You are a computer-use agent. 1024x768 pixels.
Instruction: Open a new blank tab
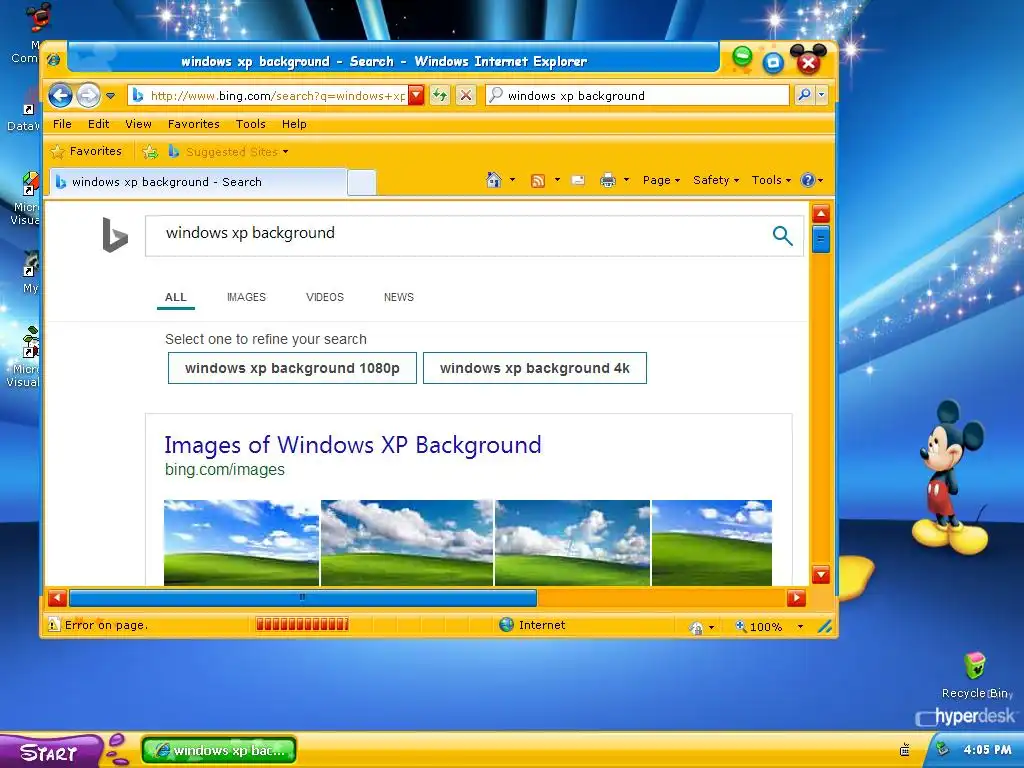(x=362, y=182)
